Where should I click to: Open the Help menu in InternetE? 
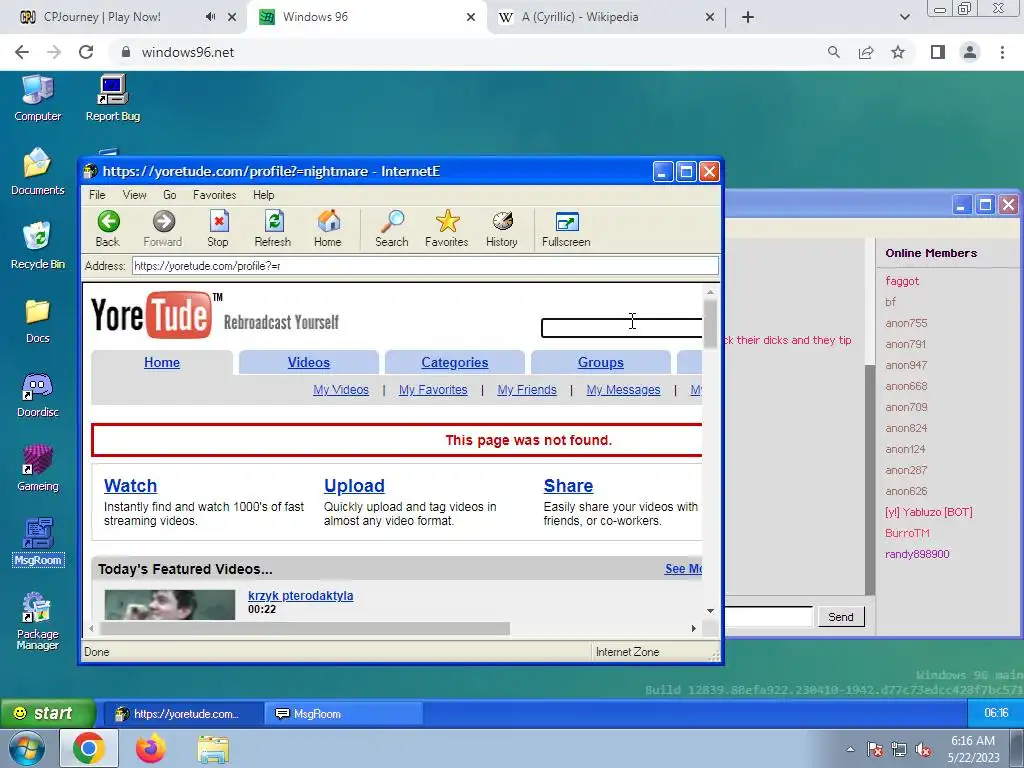[x=264, y=195]
